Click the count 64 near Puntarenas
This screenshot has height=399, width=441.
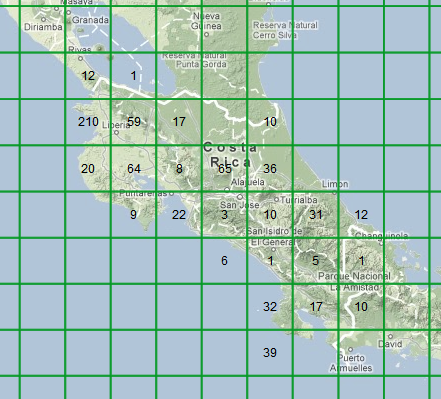coord(133,169)
